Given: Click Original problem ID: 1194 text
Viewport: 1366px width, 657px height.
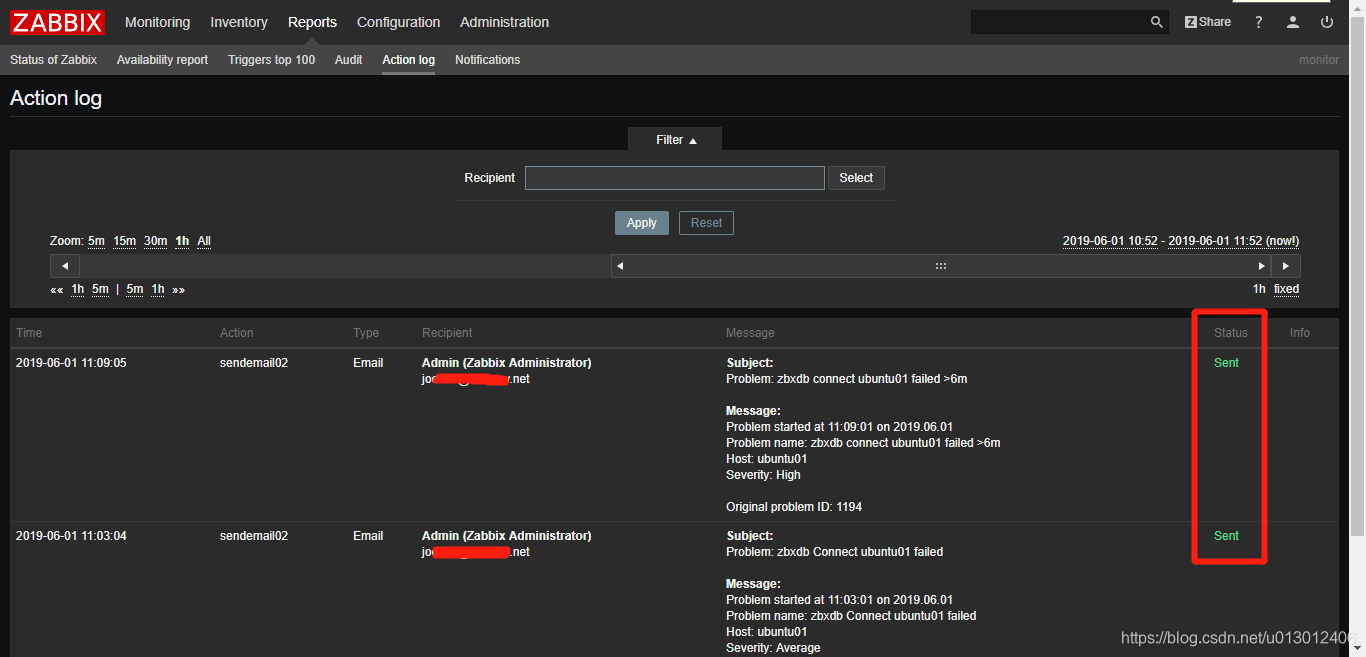Looking at the screenshot, I should (x=794, y=507).
